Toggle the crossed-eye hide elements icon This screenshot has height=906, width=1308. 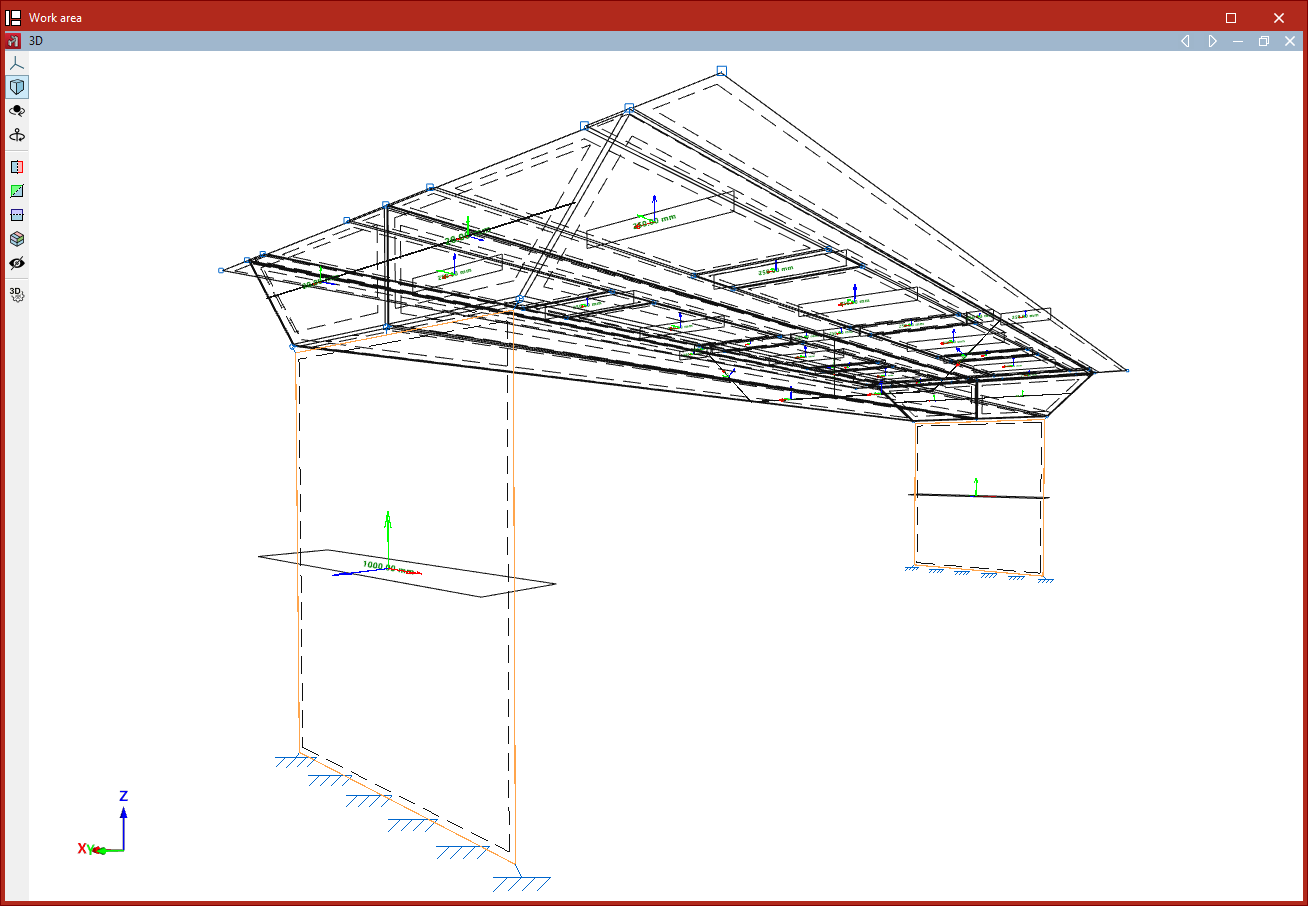17,263
